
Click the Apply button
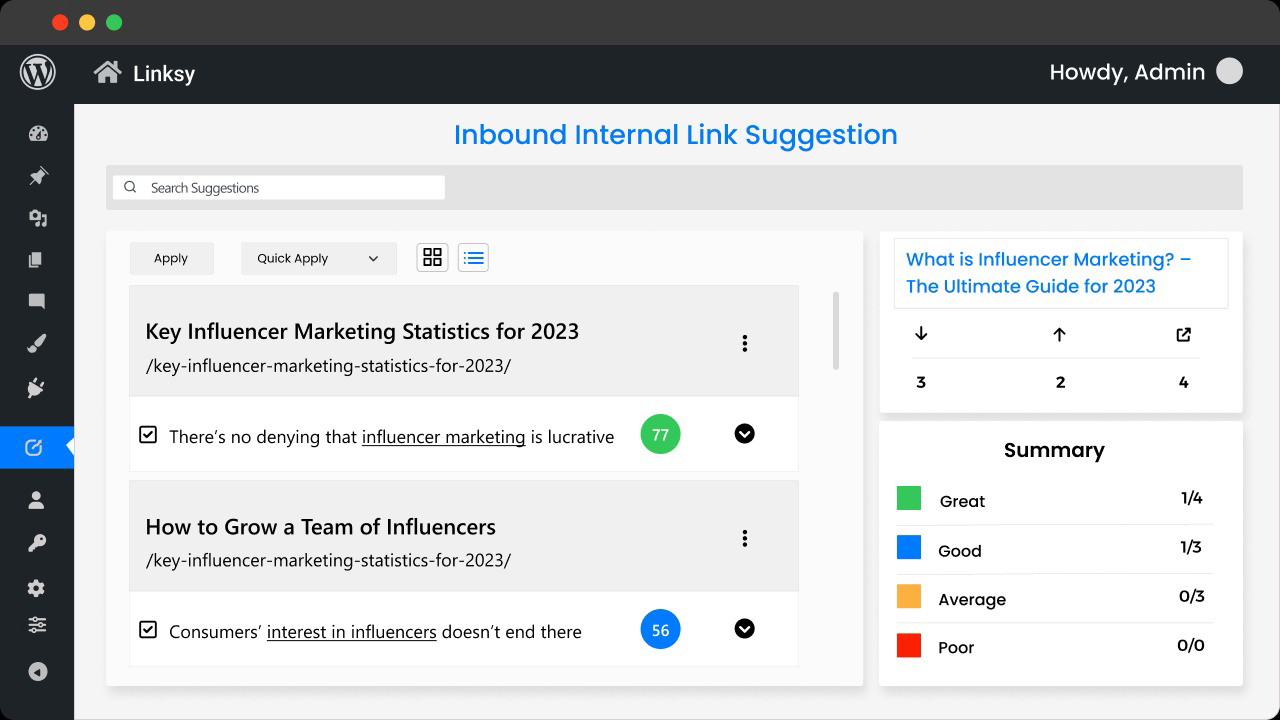coord(171,258)
